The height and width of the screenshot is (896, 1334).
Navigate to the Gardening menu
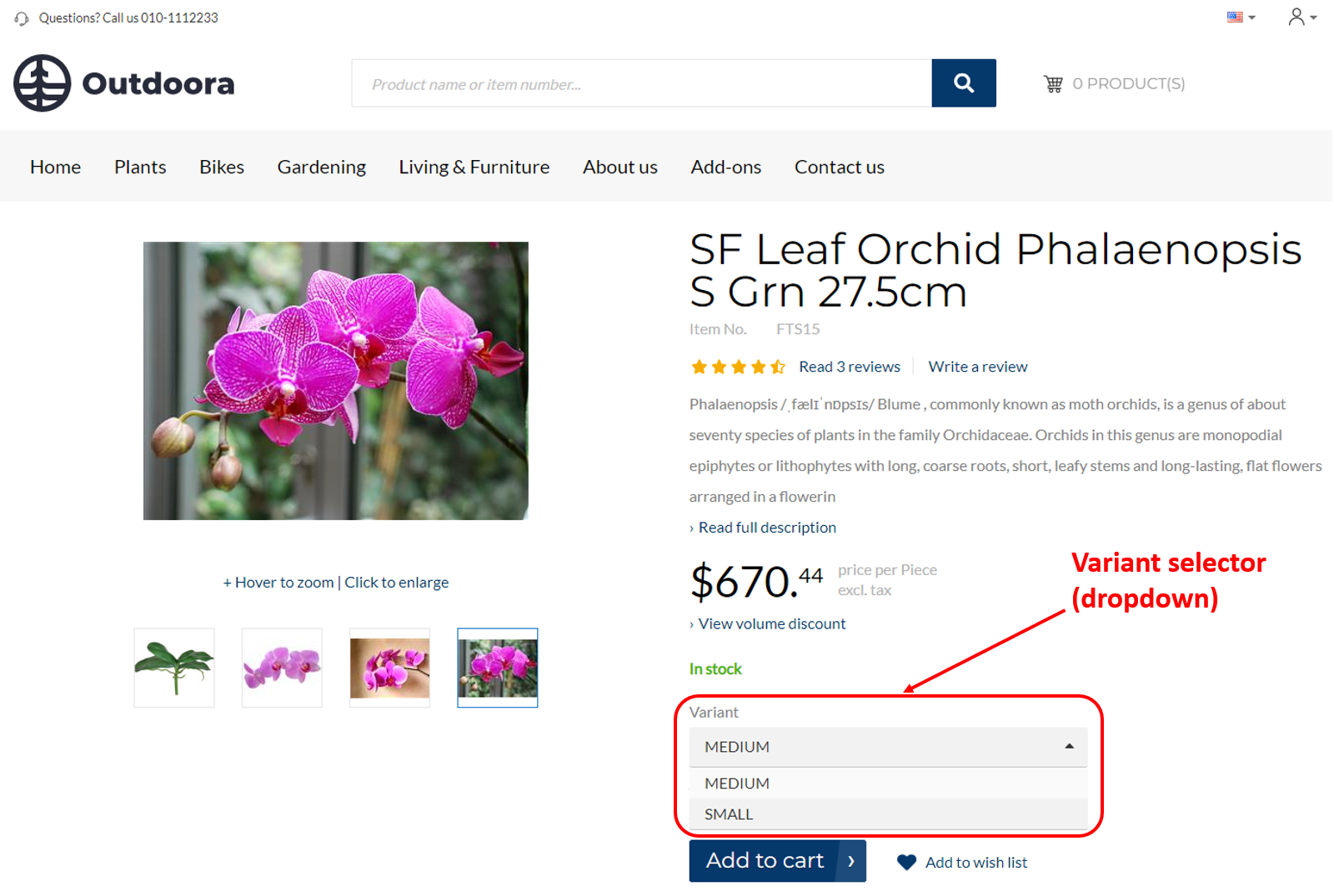321,167
